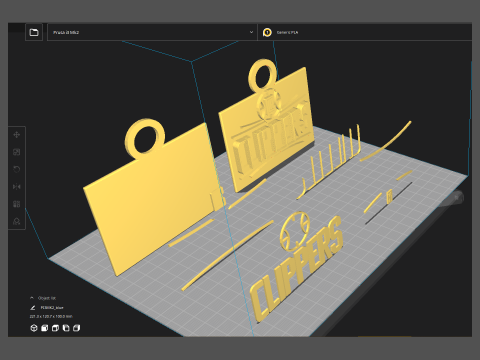
Task: Select the Scale tool
Action: pyautogui.click(x=17, y=152)
